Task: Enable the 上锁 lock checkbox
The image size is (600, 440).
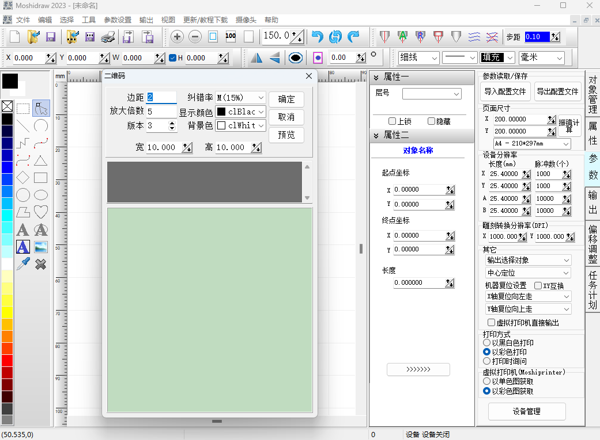Action: point(393,121)
